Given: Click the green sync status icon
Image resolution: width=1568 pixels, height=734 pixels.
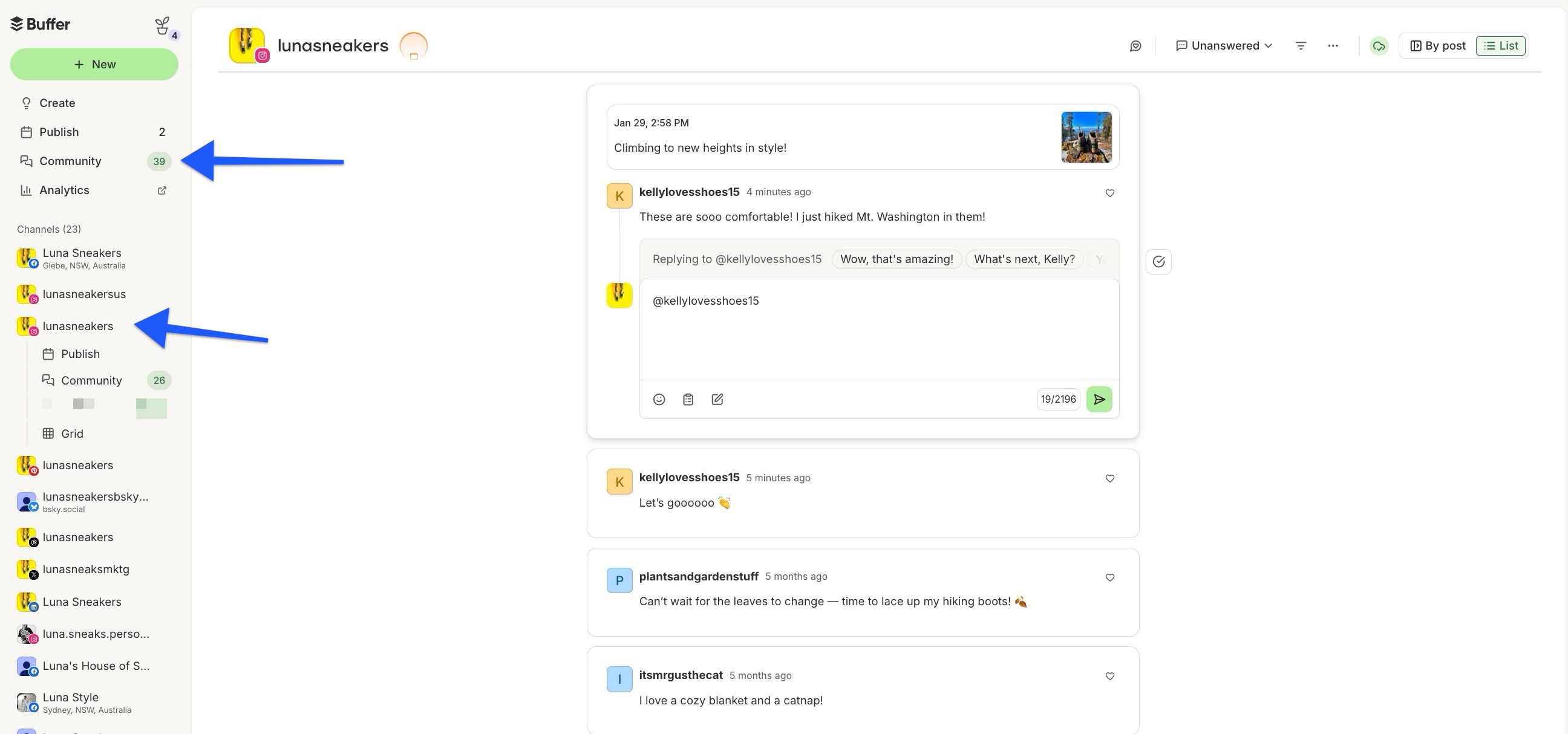Looking at the screenshot, I should (1379, 46).
